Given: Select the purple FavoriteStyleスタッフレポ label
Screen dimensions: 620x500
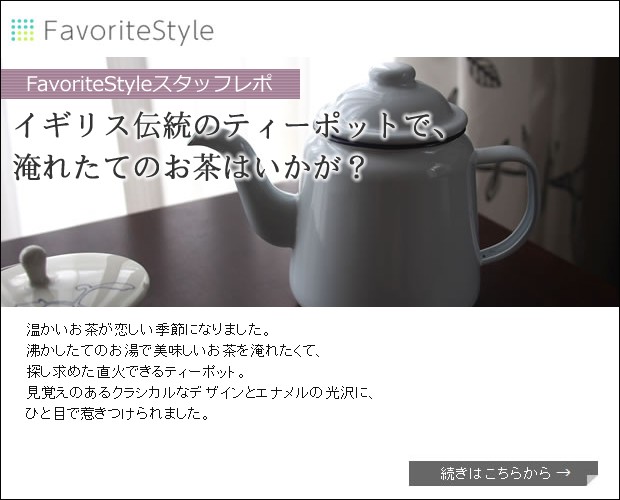Looking at the screenshot, I should click(x=150, y=84).
